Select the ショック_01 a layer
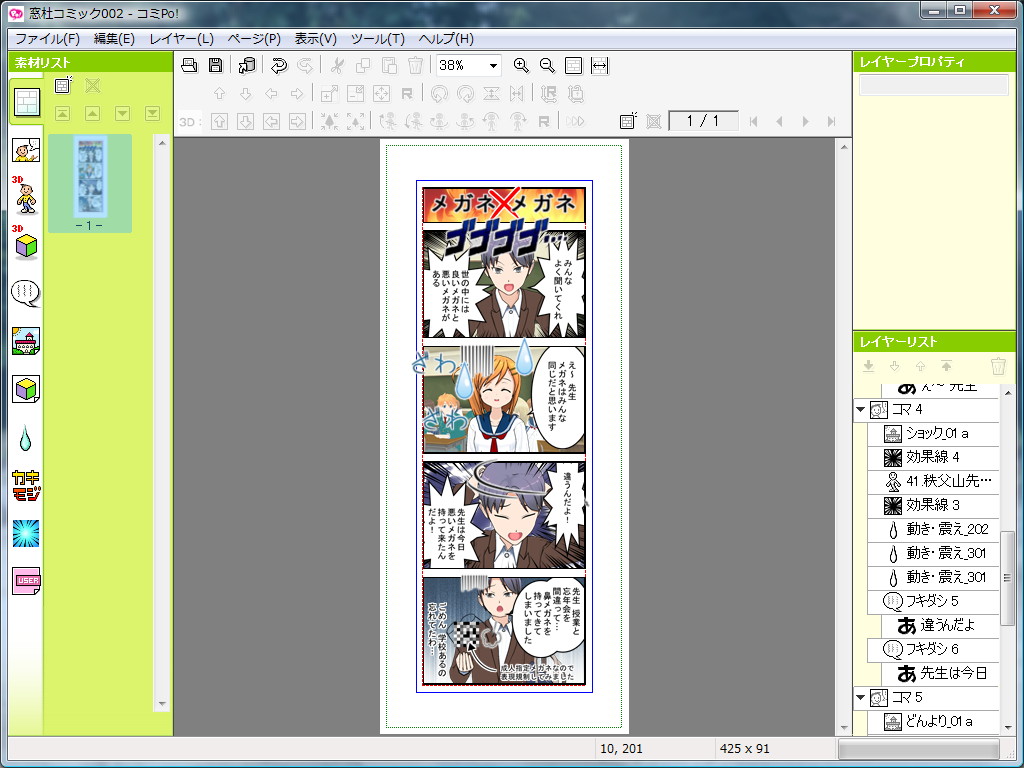This screenshot has height=768, width=1024. (x=933, y=433)
